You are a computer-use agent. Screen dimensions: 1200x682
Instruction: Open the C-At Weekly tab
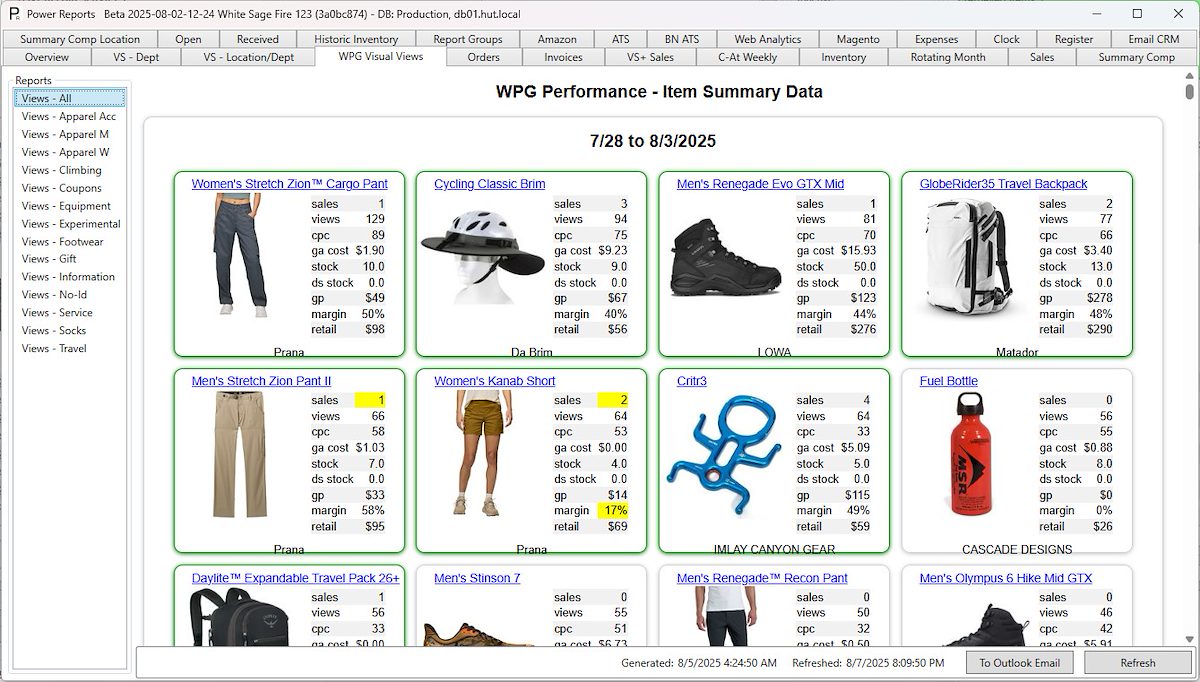748,57
